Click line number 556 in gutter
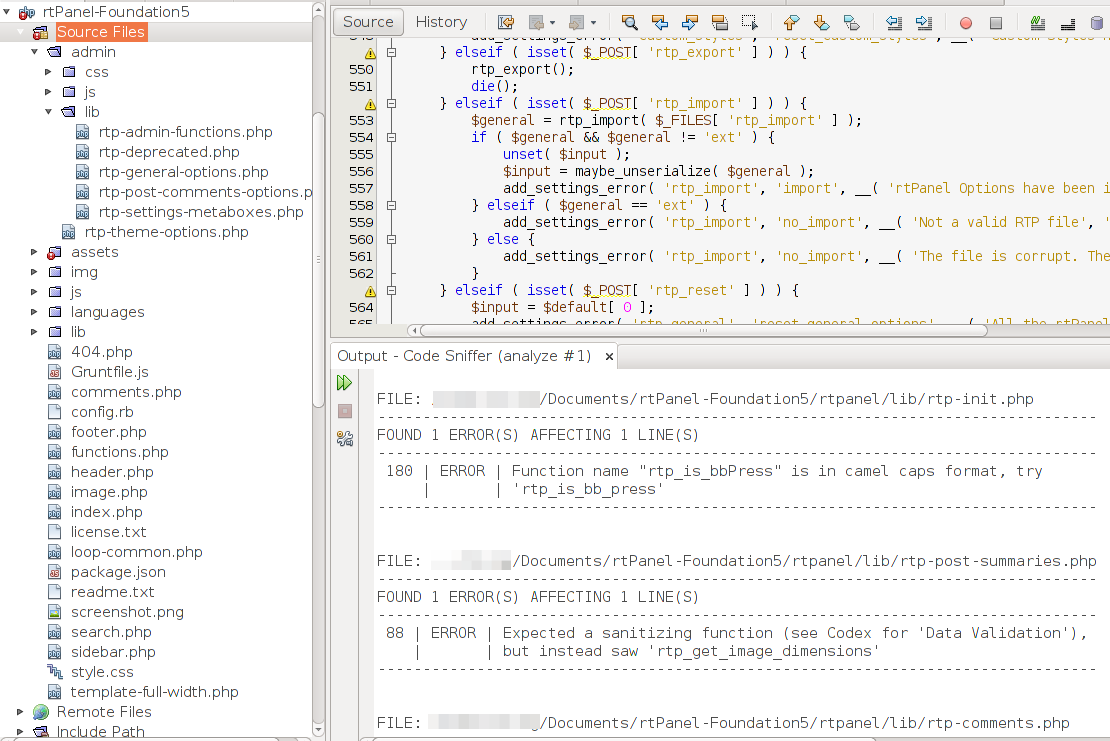The width and height of the screenshot is (1110, 741). coord(361,171)
